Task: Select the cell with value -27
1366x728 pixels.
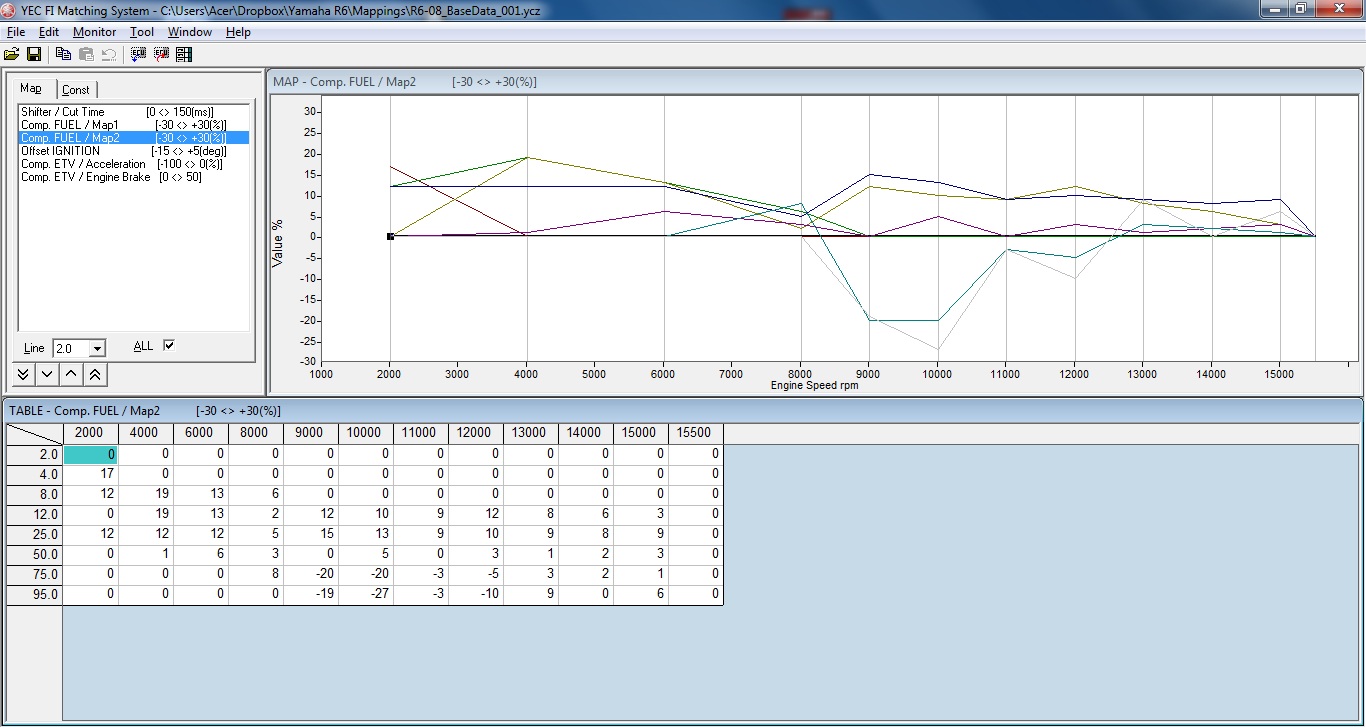Action: click(366, 594)
